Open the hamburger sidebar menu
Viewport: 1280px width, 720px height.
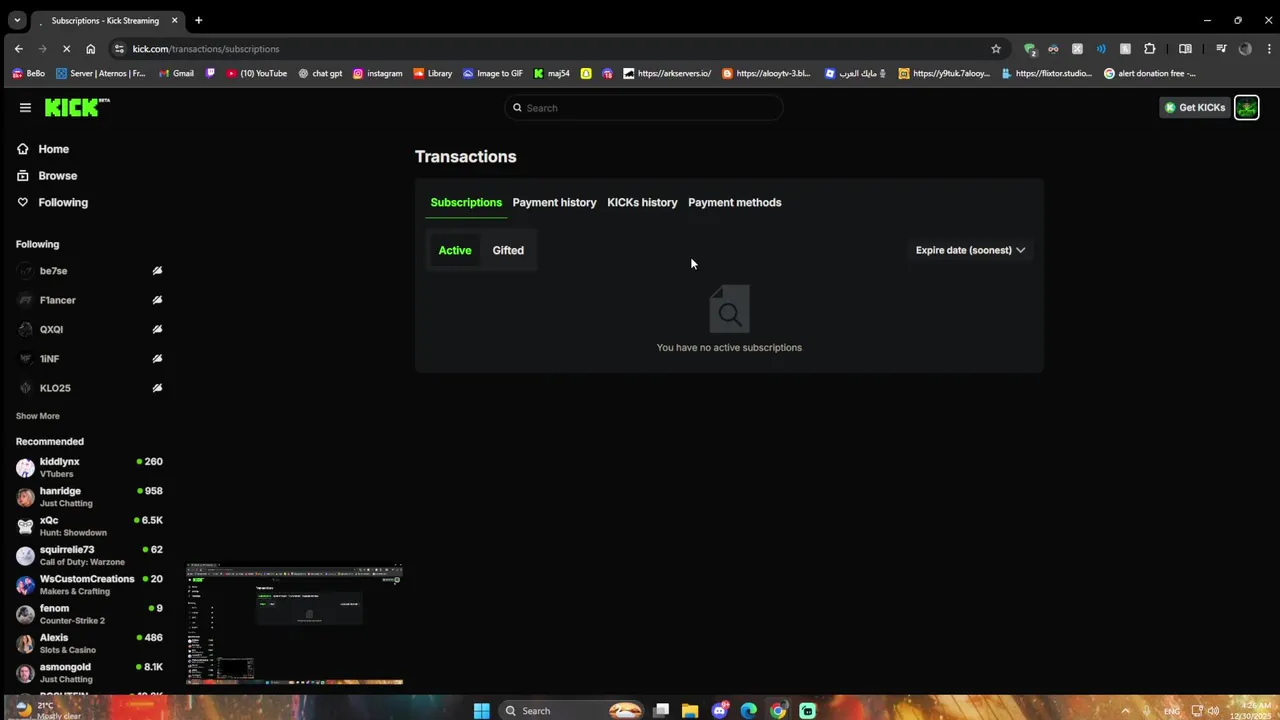point(25,108)
